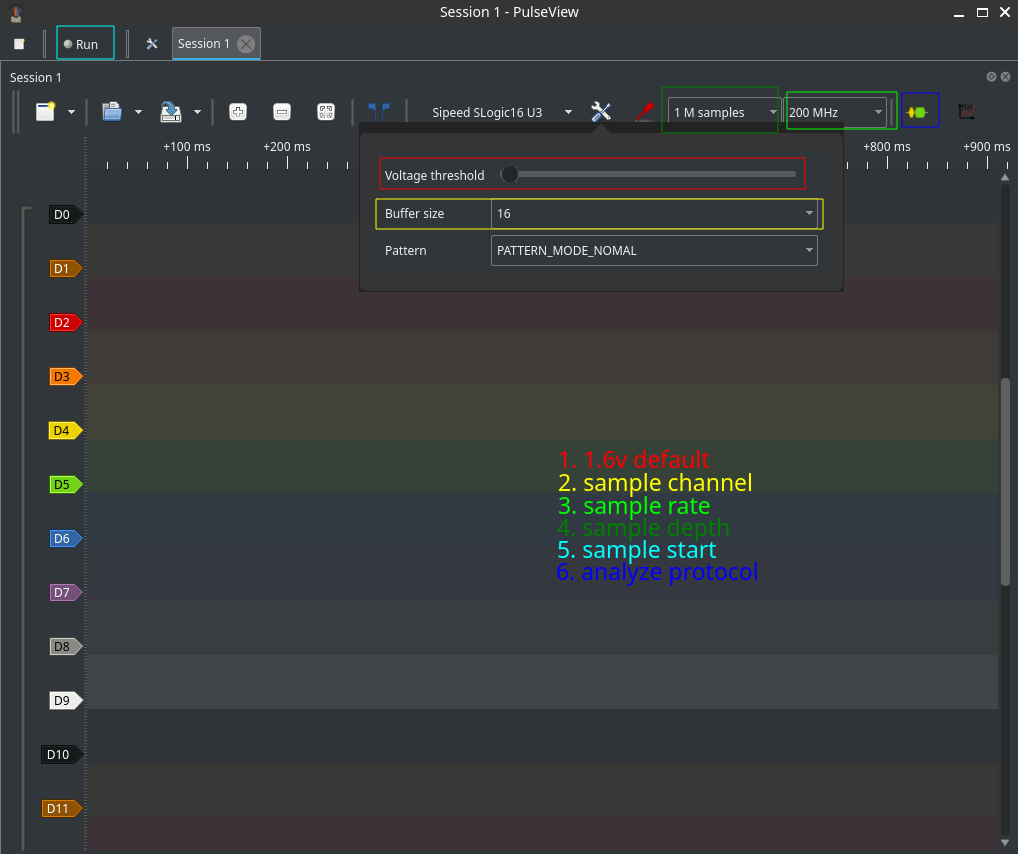
Task: Click the math signal icon
Action: click(967, 112)
